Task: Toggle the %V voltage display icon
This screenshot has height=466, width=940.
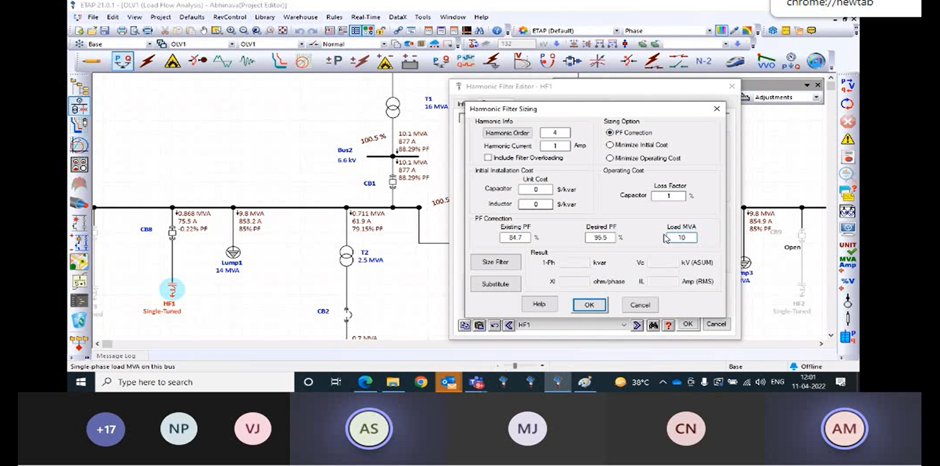Action: coord(848,281)
